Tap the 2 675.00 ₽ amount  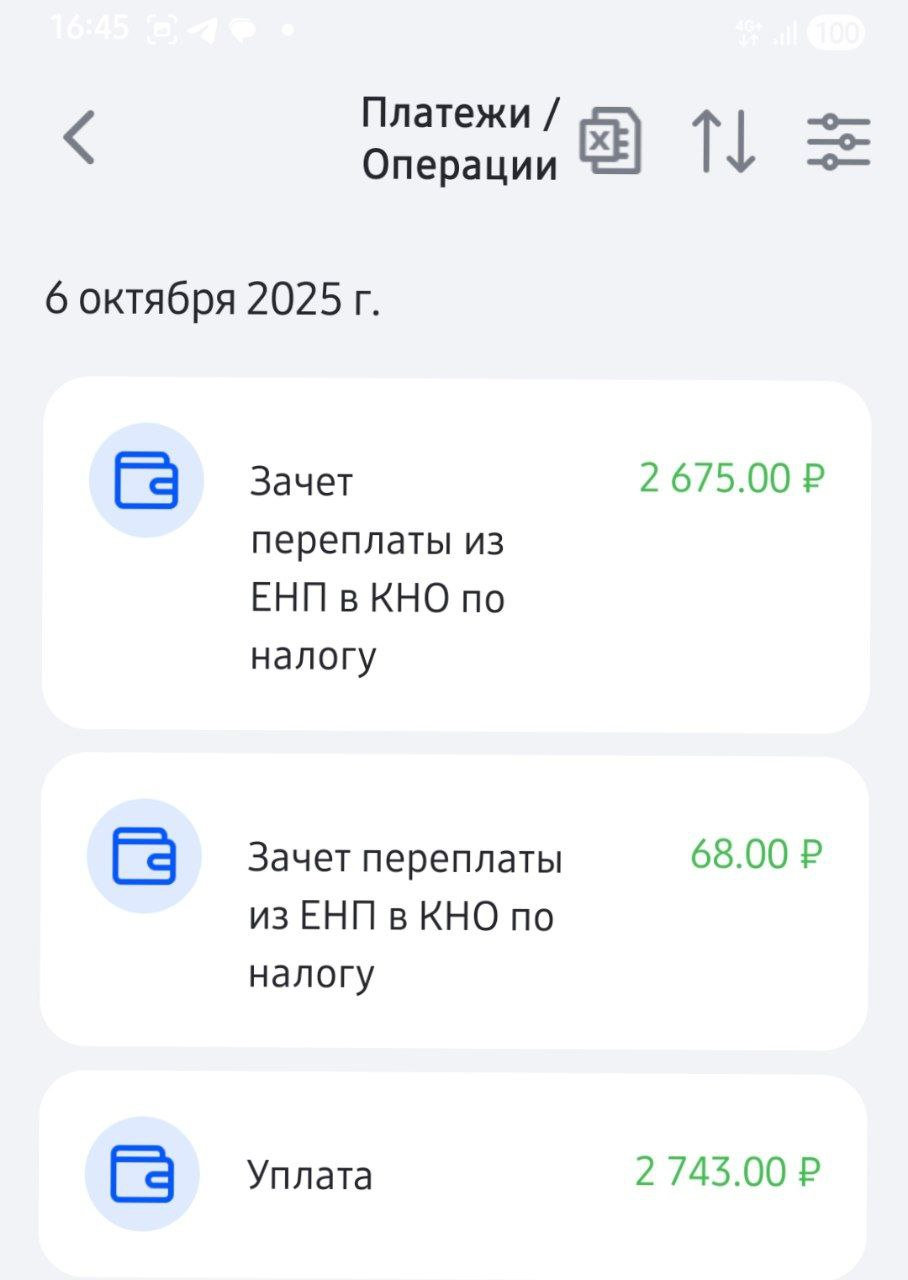pyautogui.click(x=731, y=479)
